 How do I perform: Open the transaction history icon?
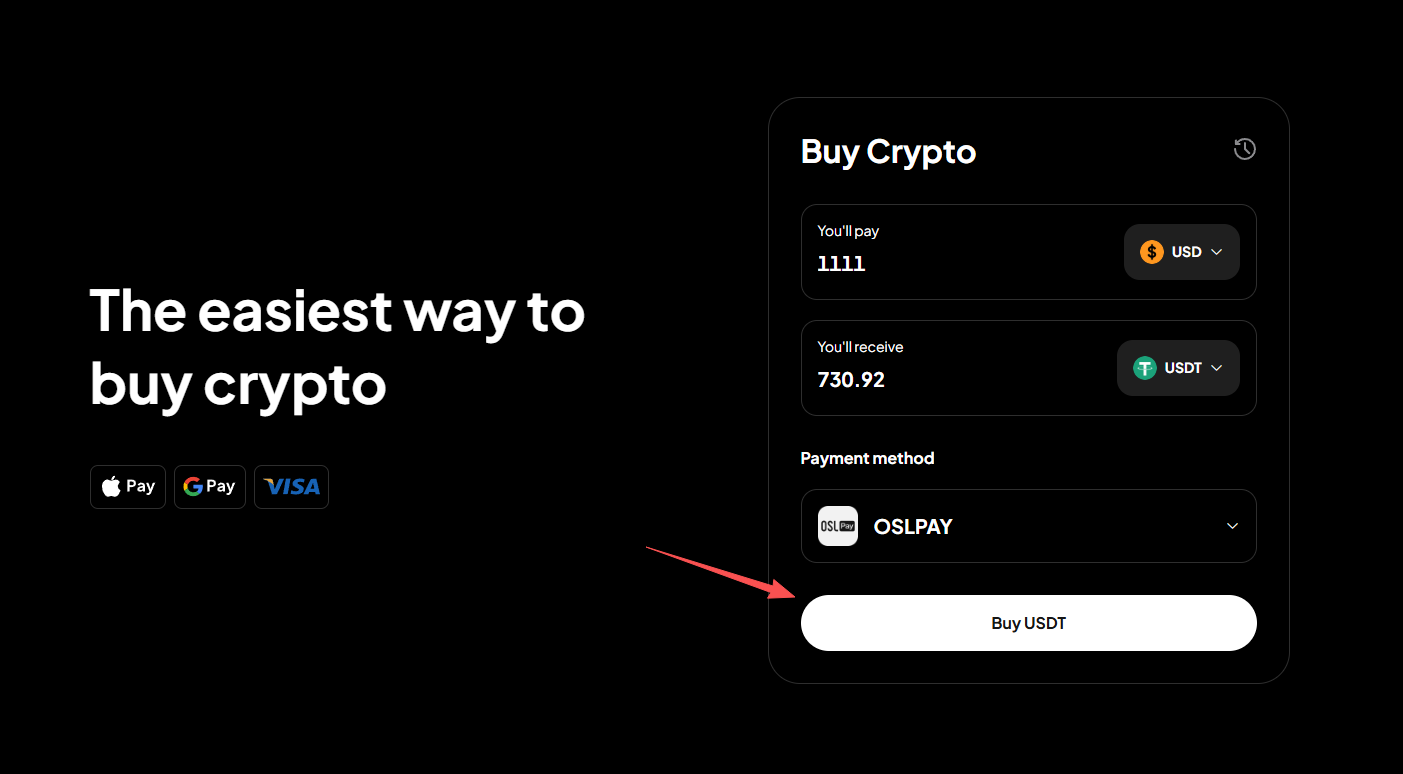coord(1244,150)
